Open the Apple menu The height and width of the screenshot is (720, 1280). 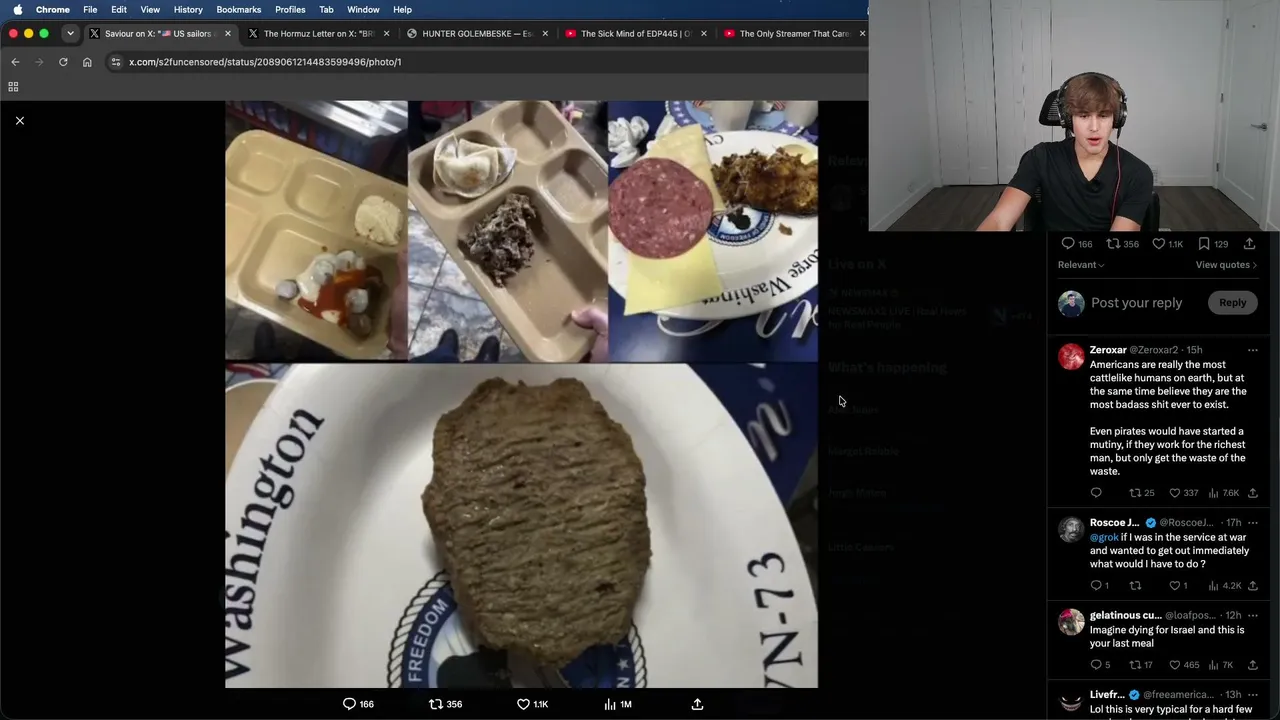17,10
